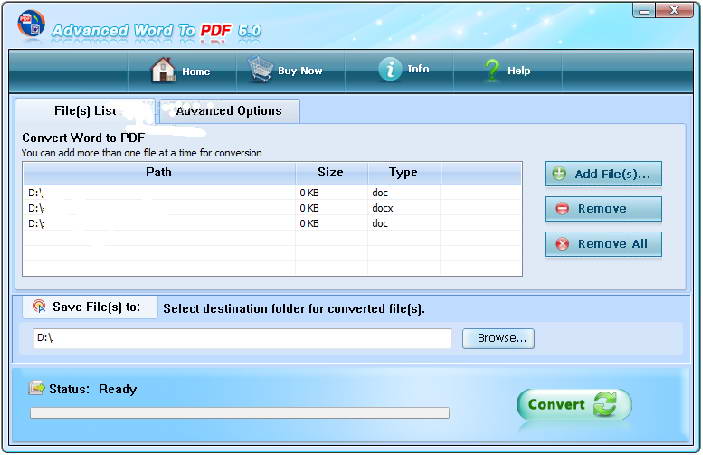Screen dimensions: 703x455
Task: Minimize the application window
Action: point(644,11)
